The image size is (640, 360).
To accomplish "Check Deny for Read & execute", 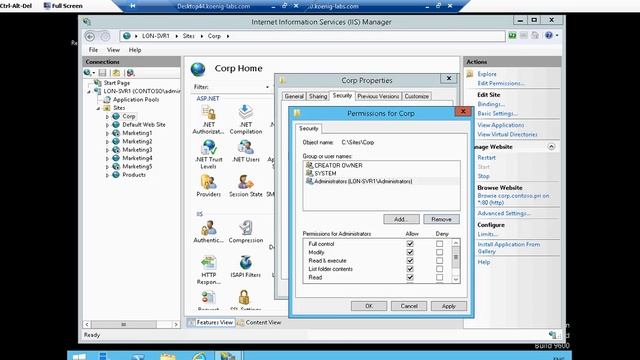I will pyautogui.click(x=439, y=260).
